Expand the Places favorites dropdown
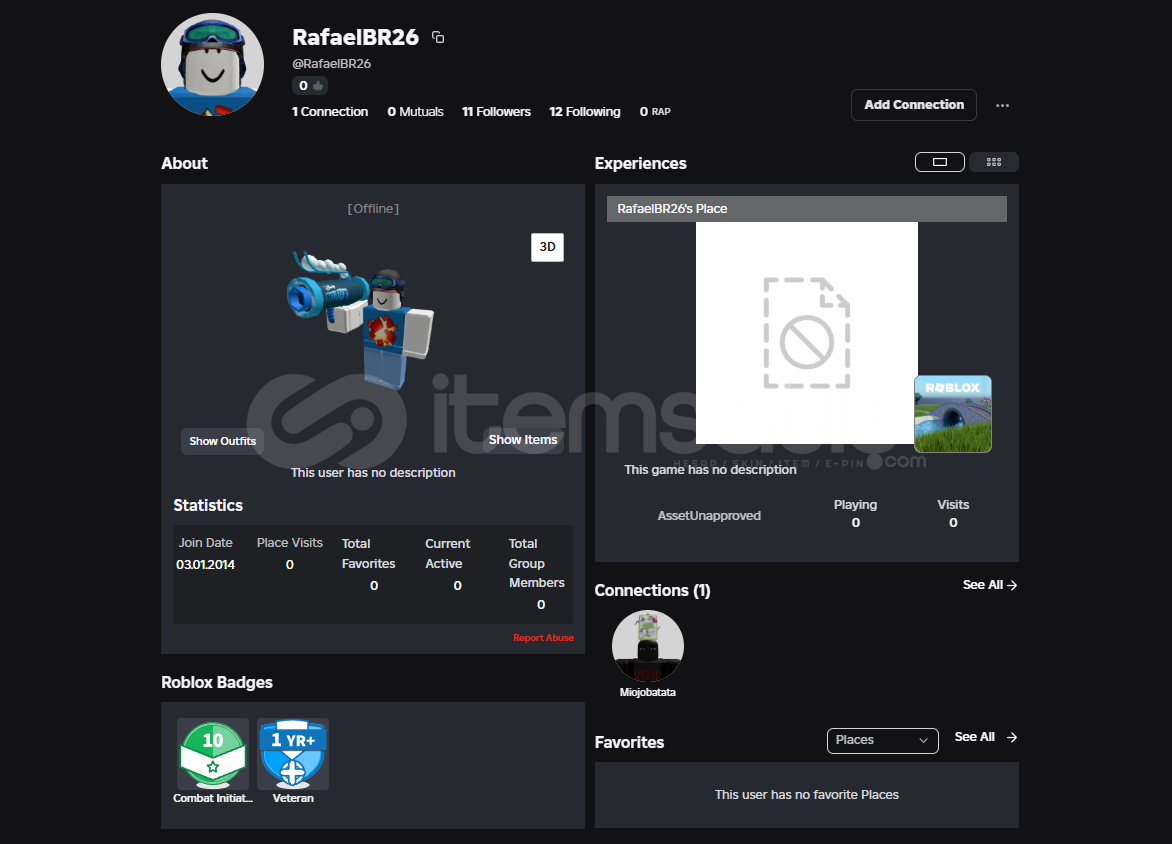 [883, 740]
